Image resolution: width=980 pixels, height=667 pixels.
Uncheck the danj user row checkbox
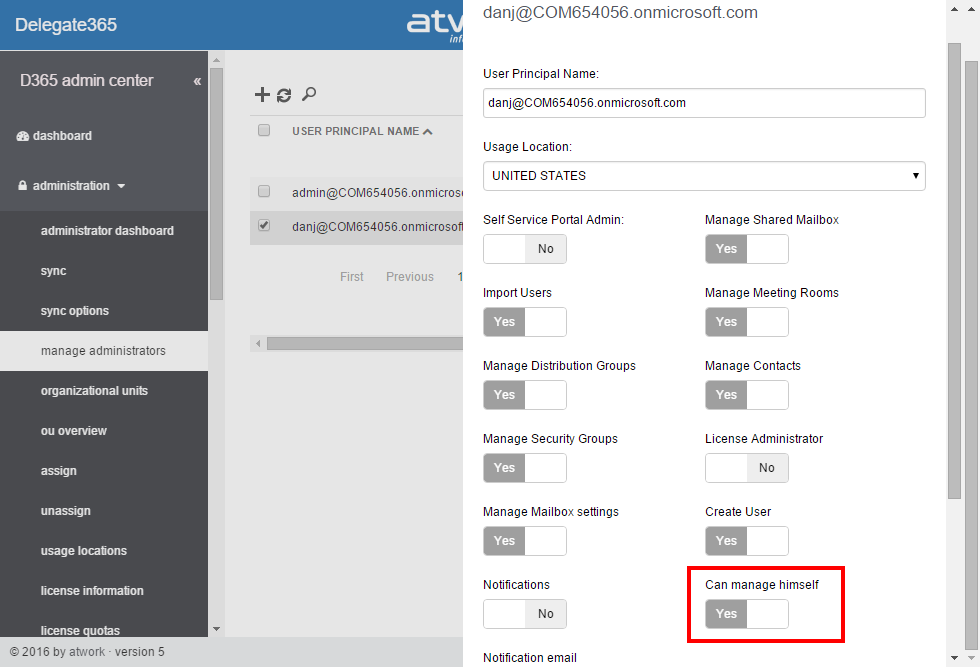pos(264,226)
